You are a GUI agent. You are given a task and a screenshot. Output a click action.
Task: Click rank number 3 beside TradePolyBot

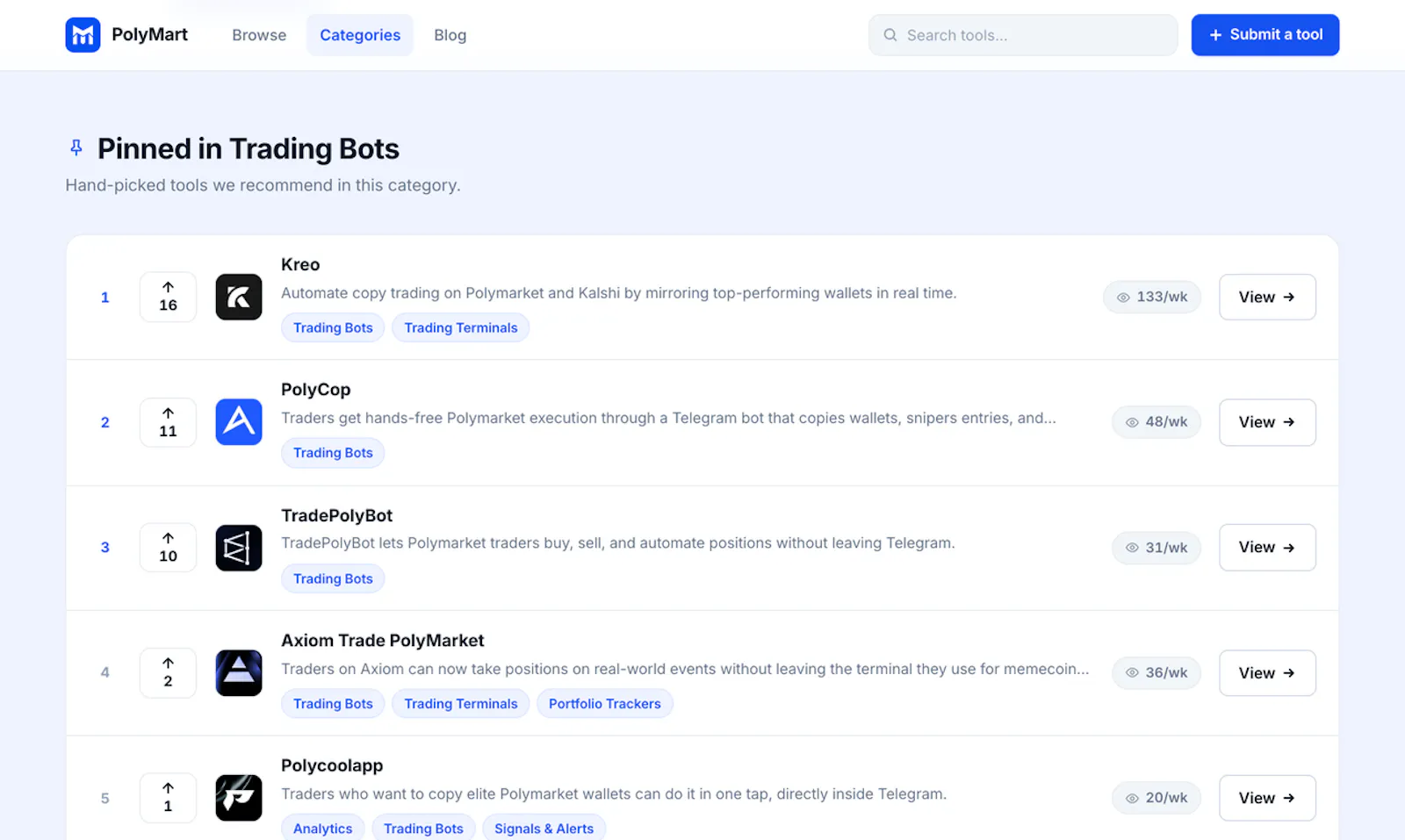point(104,548)
